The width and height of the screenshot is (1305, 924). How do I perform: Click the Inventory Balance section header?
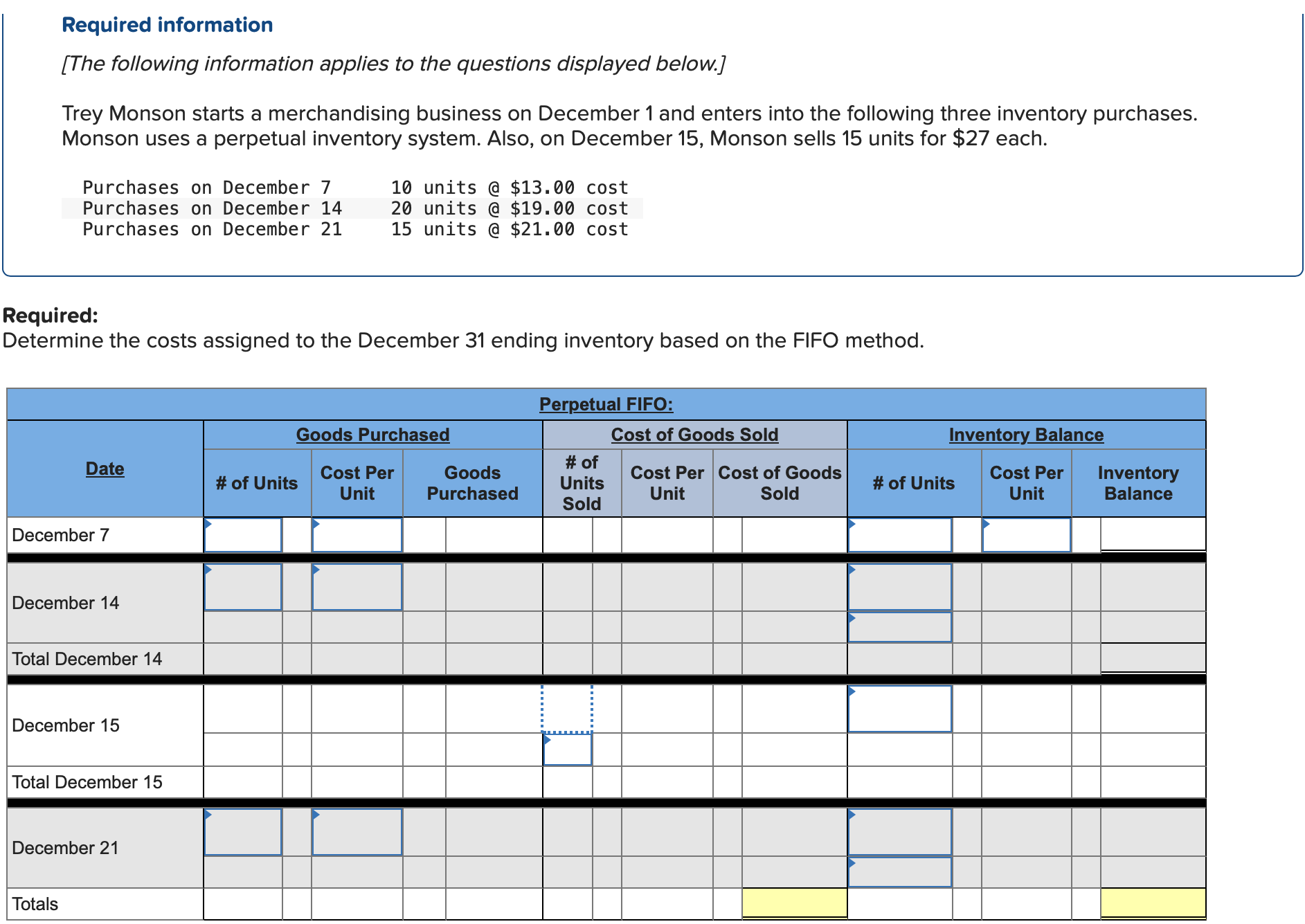point(1026,435)
